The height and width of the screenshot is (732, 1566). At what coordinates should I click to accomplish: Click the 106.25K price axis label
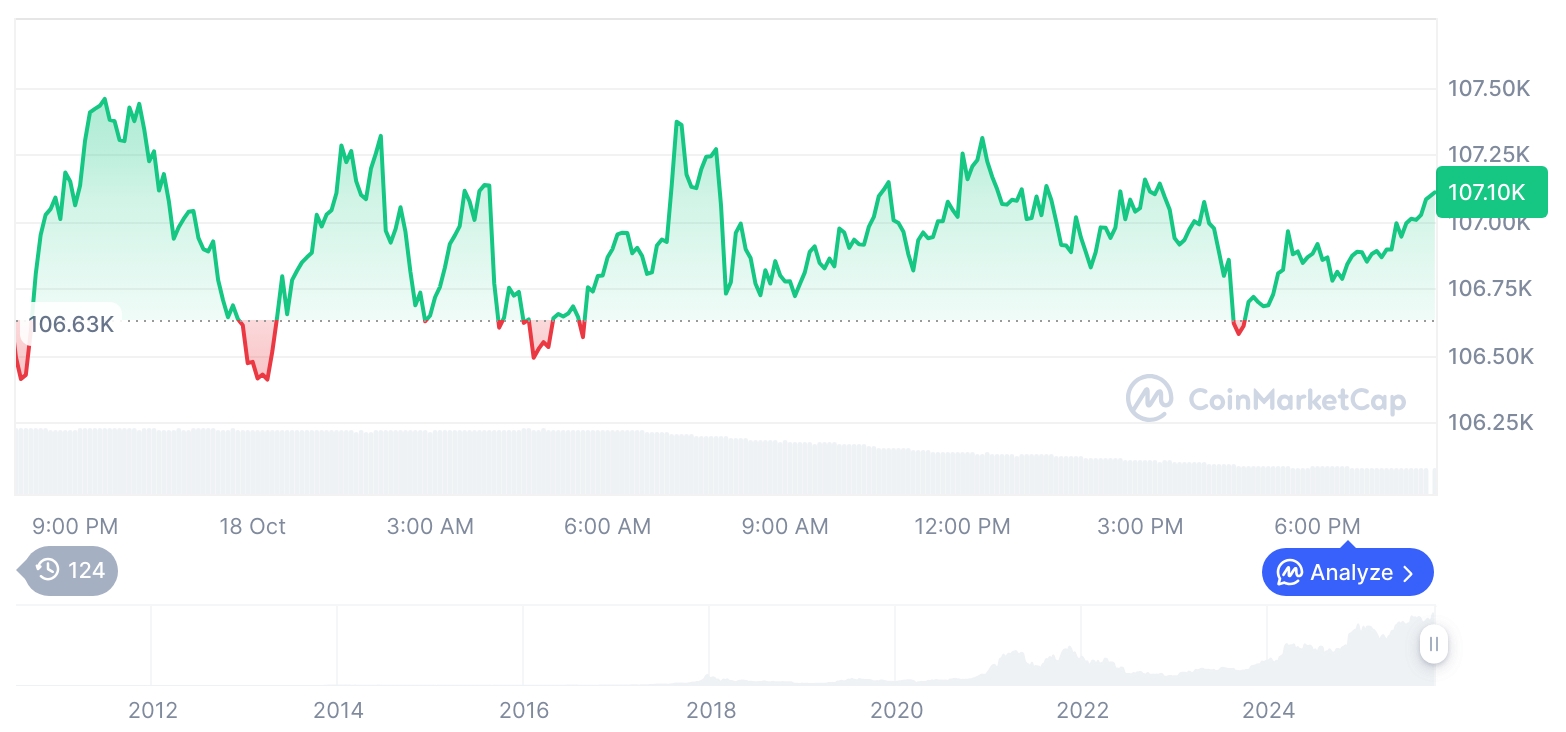coord(1489,423)
